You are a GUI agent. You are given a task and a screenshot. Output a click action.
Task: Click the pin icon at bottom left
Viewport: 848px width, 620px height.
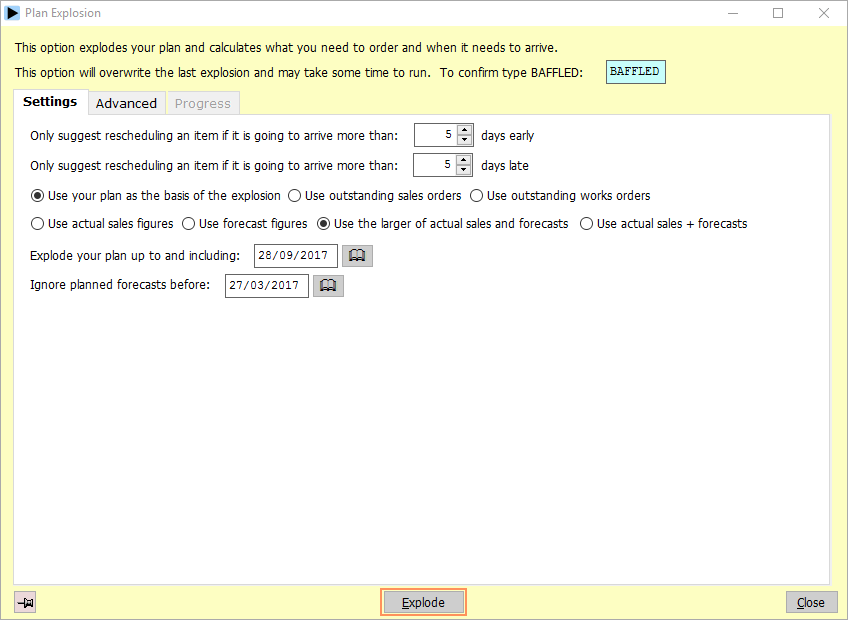pyautogui.click(x=25, y=602)
